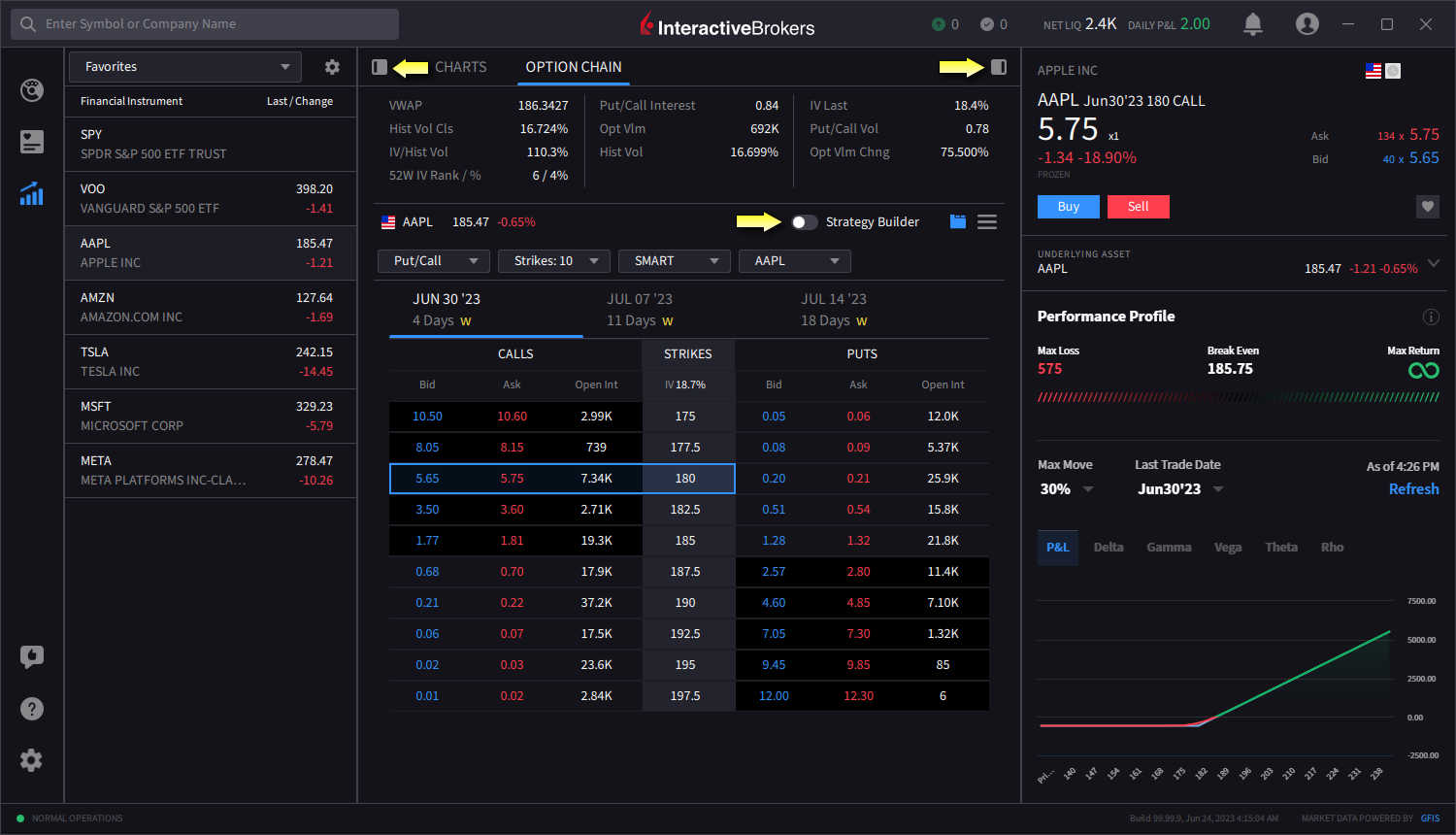Select the JUN 30 '23 expiration tab
Screen dimensions: 1456x835
[x=485, y=310]
